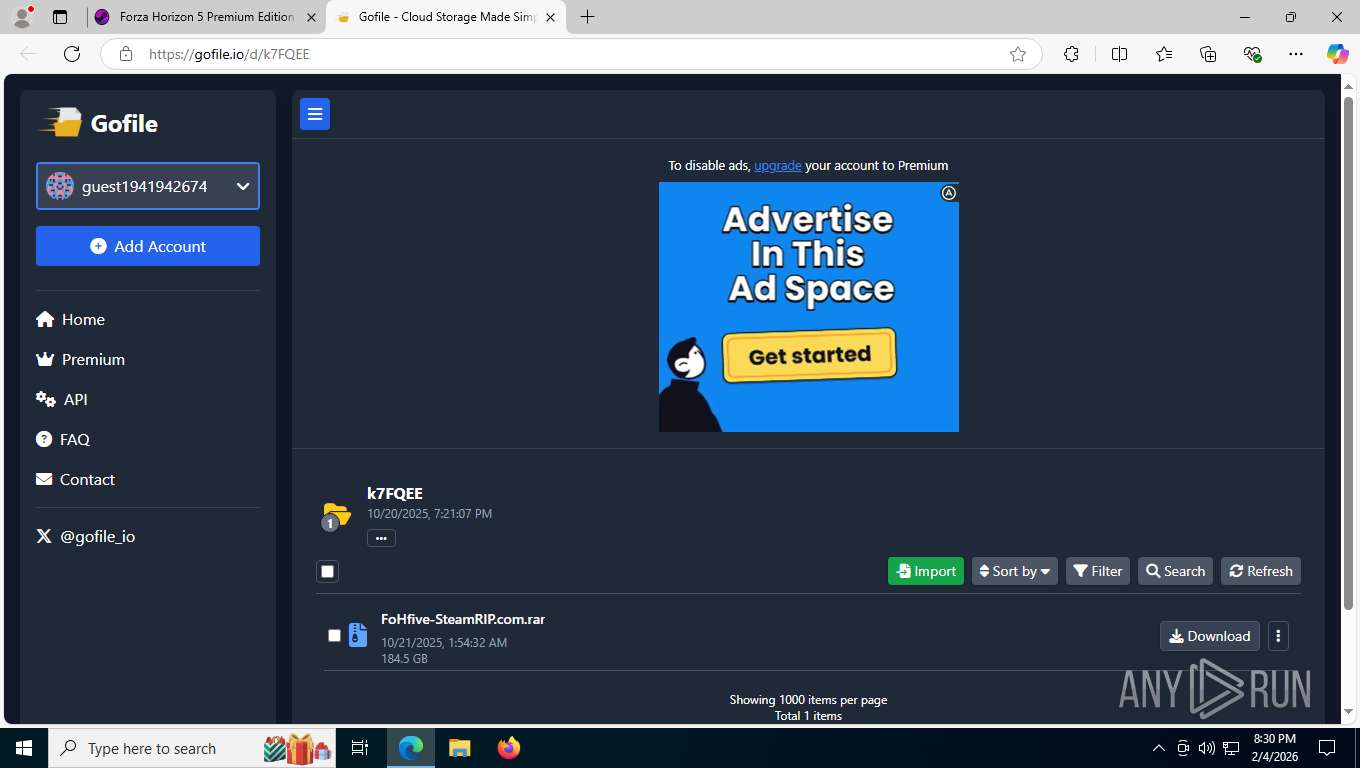Click the Search button in the file toolbar
Image resolution: width=1360 pixels, height=768 pixels.
pyautogui.click(x=1175, y=571)
